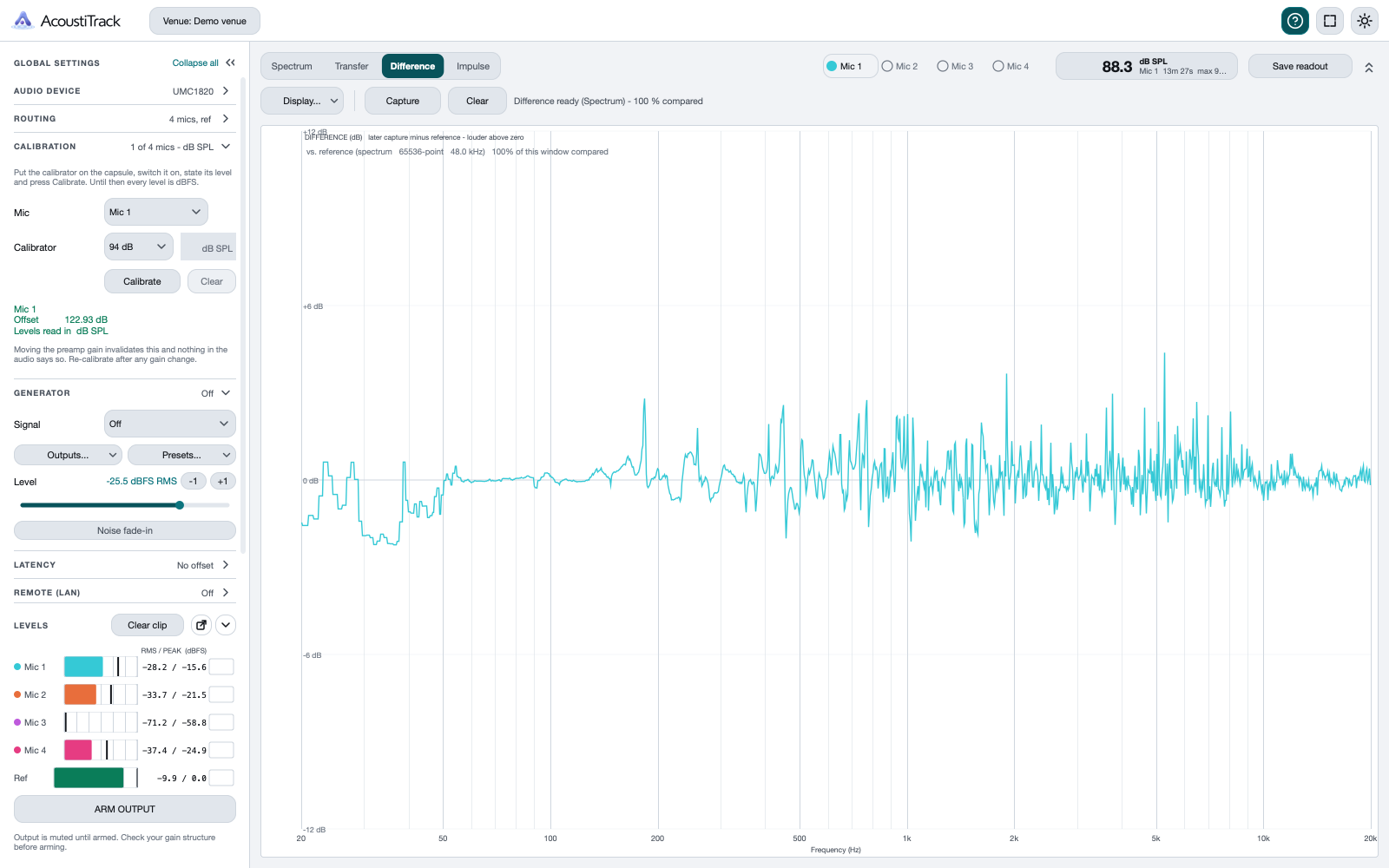
Task: Click the dB SPL calibrator input field
Action: (x=208, y=247)
